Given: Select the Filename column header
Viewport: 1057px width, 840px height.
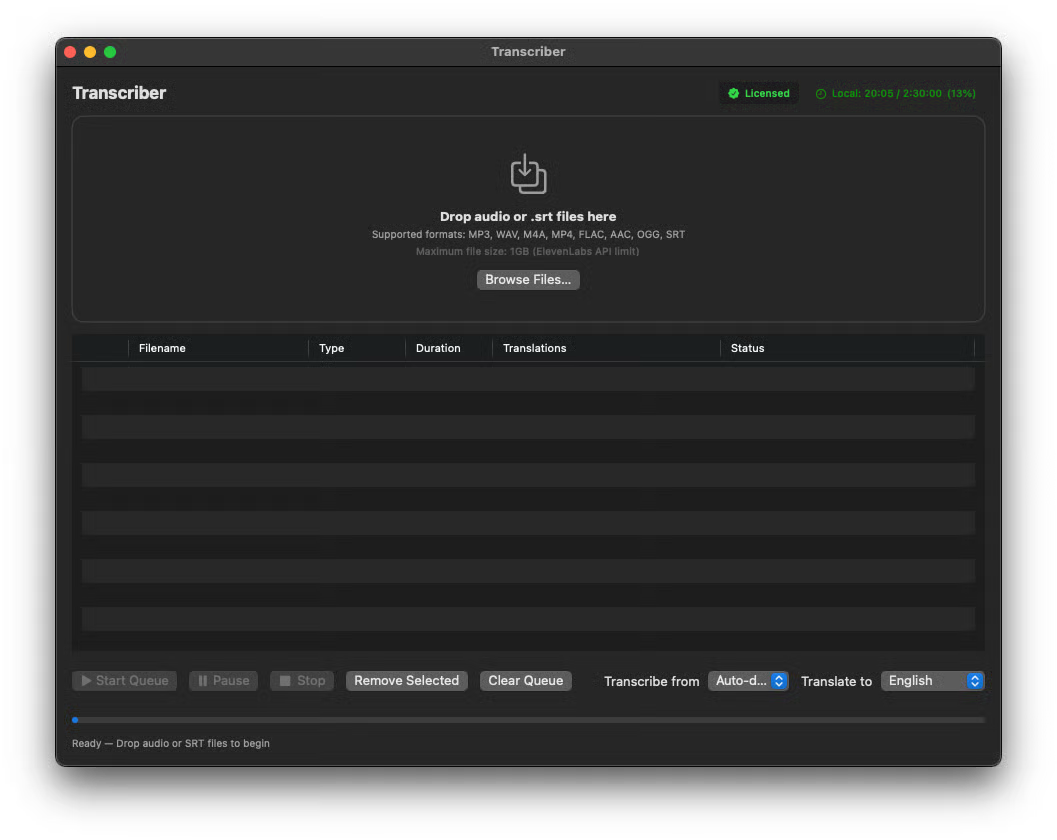Looking at the screenshot, I should click(x=162, y=347).
